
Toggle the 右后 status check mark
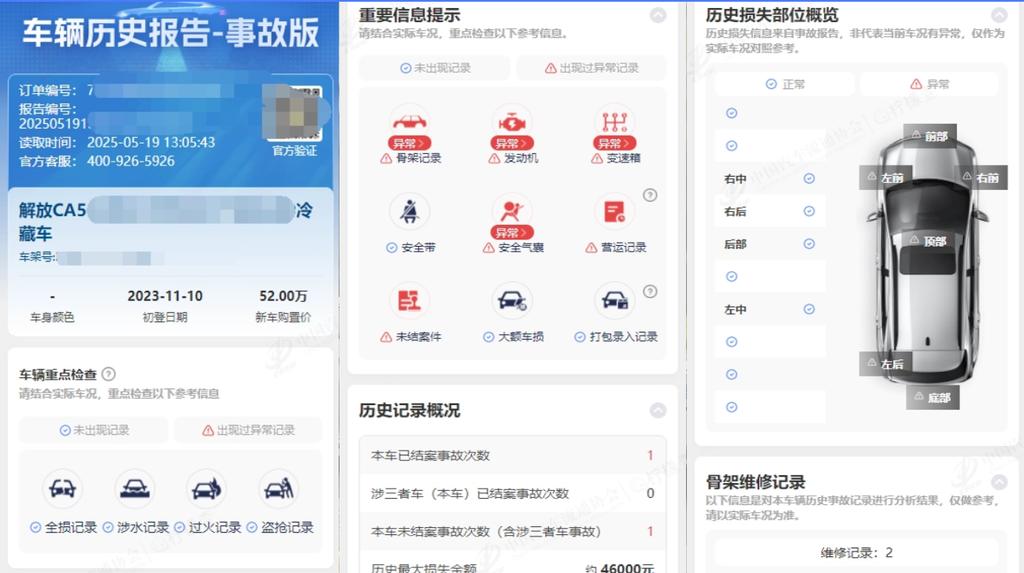(x=809, y=211)
